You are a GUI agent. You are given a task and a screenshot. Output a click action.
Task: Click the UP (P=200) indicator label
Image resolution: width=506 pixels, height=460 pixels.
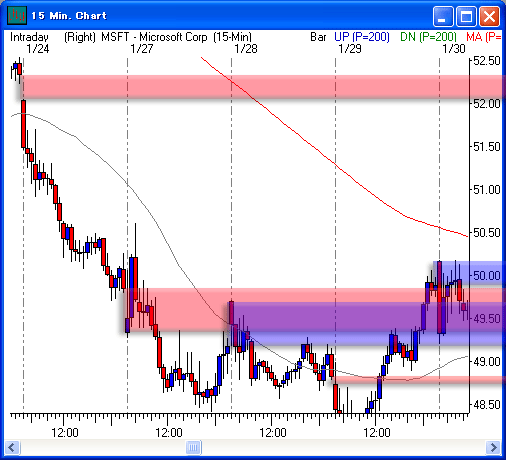[x=362, y=37]
